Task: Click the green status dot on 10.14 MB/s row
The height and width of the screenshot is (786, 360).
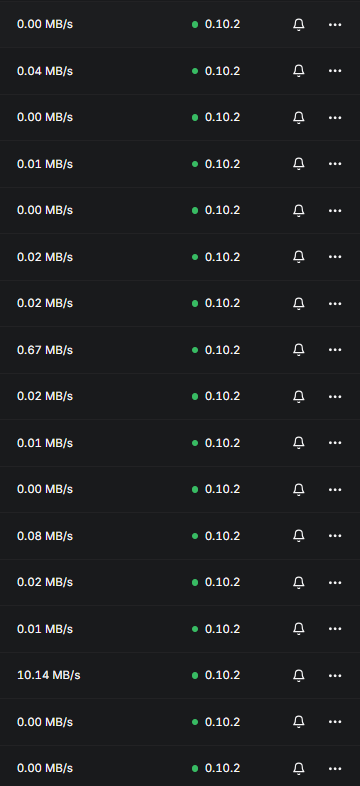Action: (x=195, y=675)
